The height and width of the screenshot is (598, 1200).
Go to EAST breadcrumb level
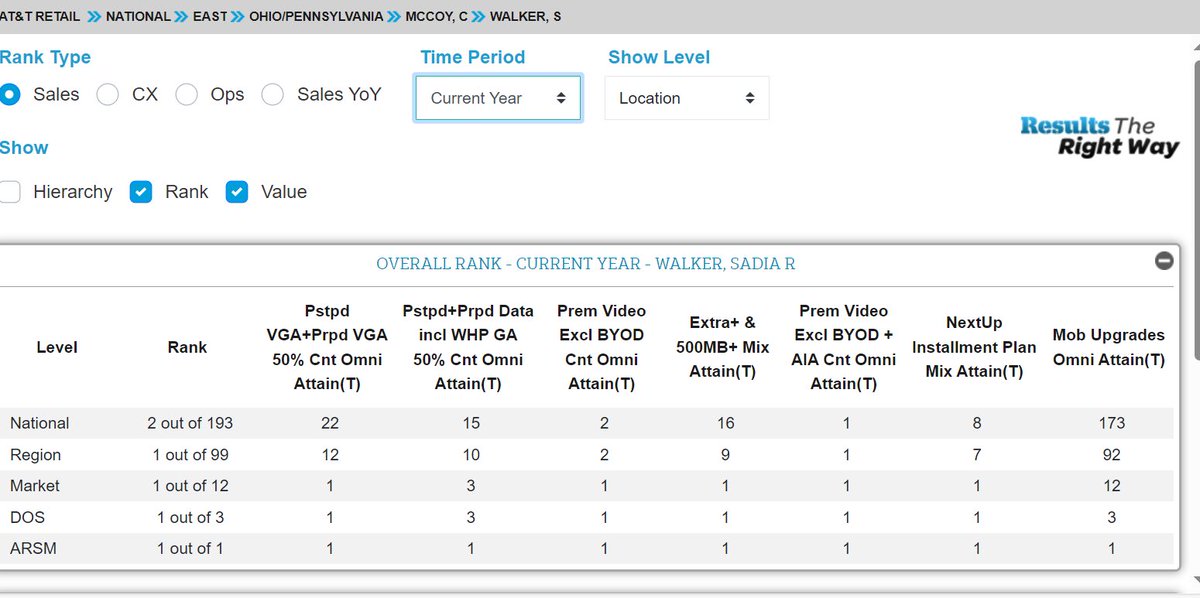pyautogui.click(x=208, y=17)
